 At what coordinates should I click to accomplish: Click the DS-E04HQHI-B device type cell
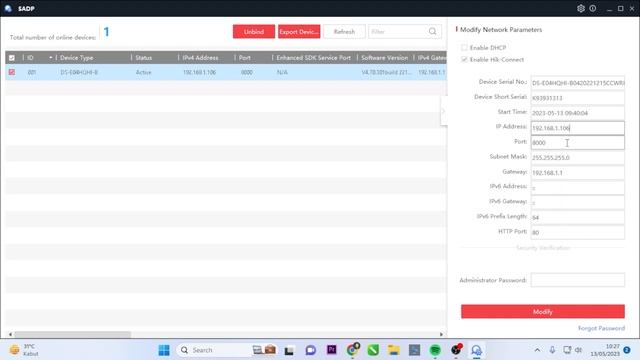pyautogui.click(x=79, y=72)
